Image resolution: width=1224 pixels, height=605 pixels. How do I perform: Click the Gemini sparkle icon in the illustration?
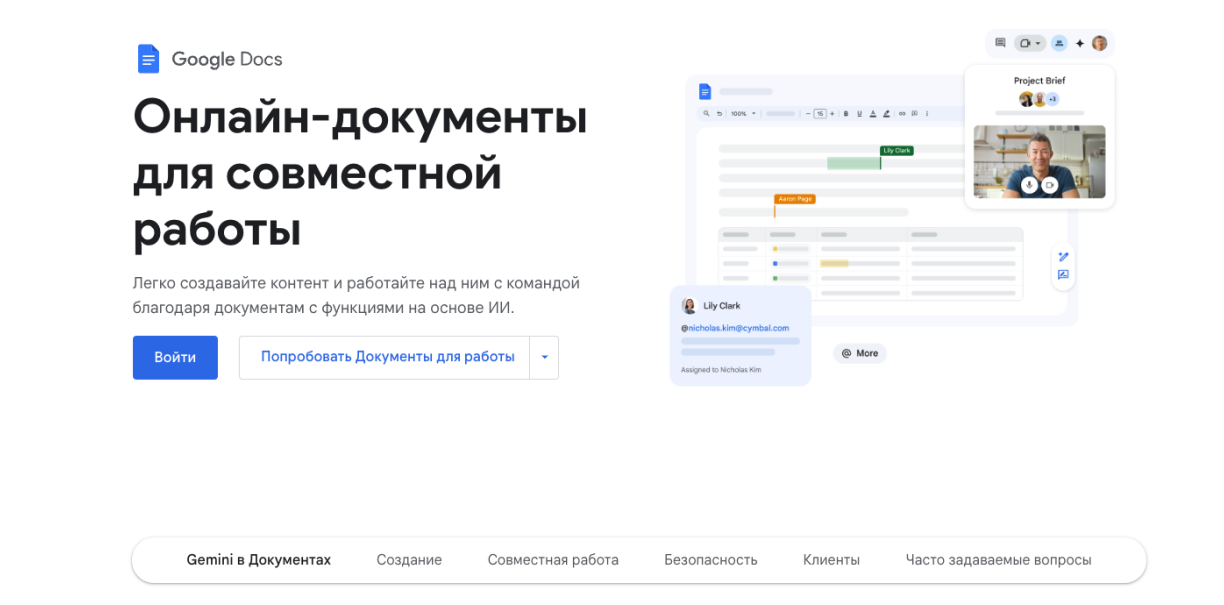(1080, 43)
